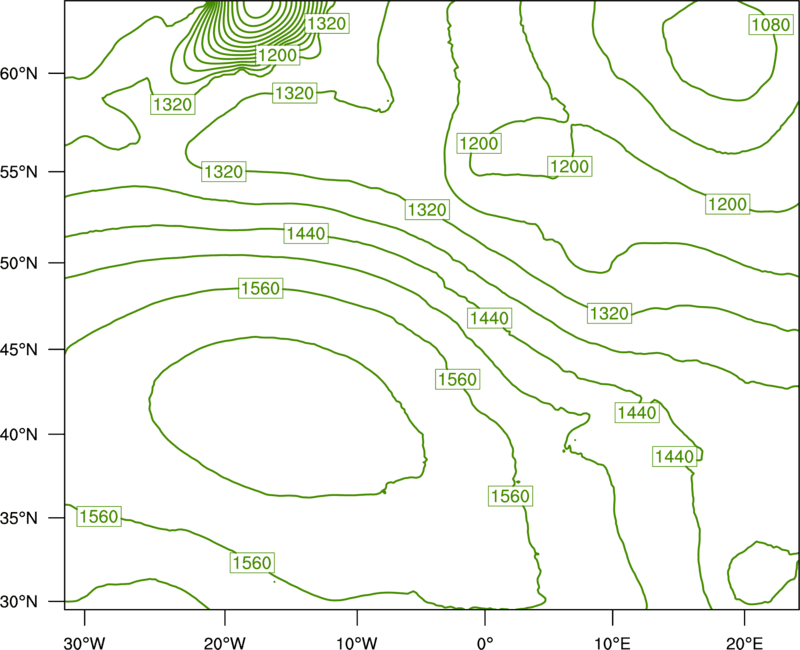
Task: Select the 30°N latitude axis label
Action: point(19,602)
